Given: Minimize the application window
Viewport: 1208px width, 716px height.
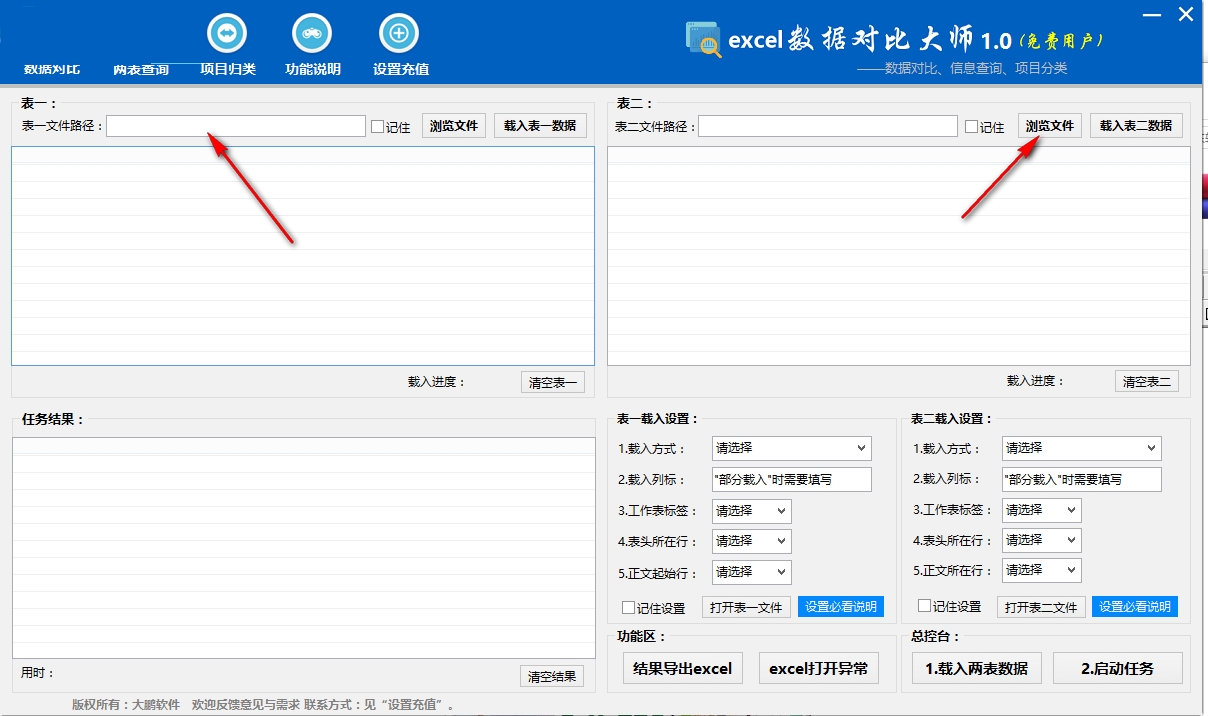Looking at the screenshot, I should 1150,14.
